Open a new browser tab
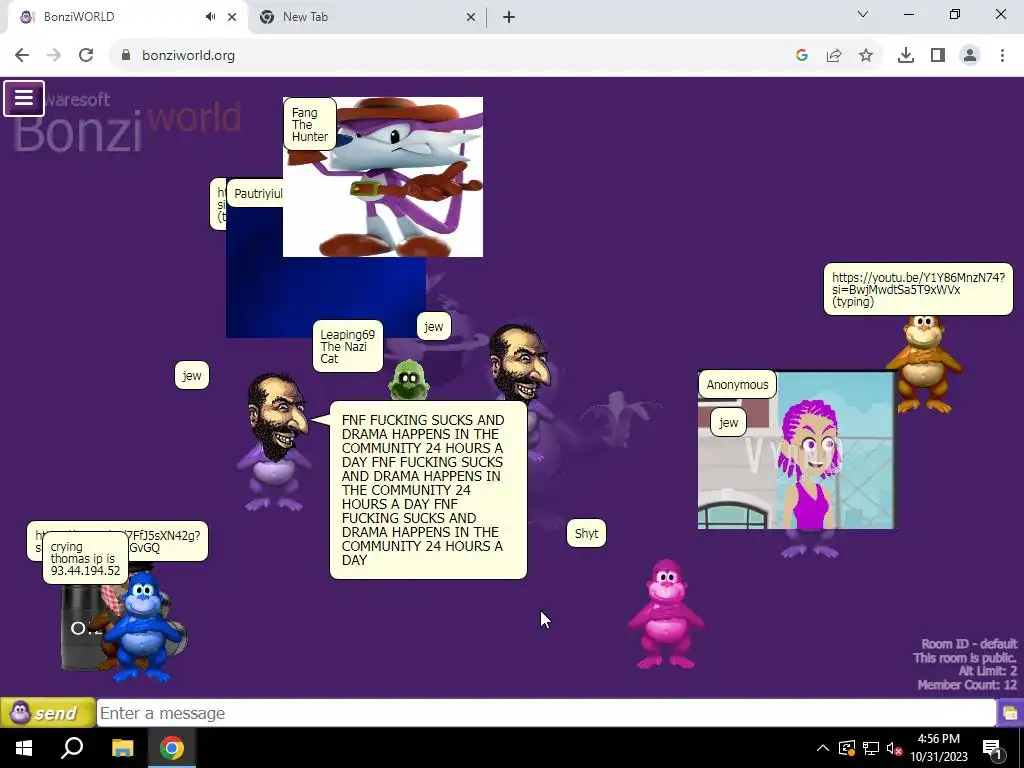Image resolution: width=1024 pixels, height=768 pixels. [x=509, y=17]
